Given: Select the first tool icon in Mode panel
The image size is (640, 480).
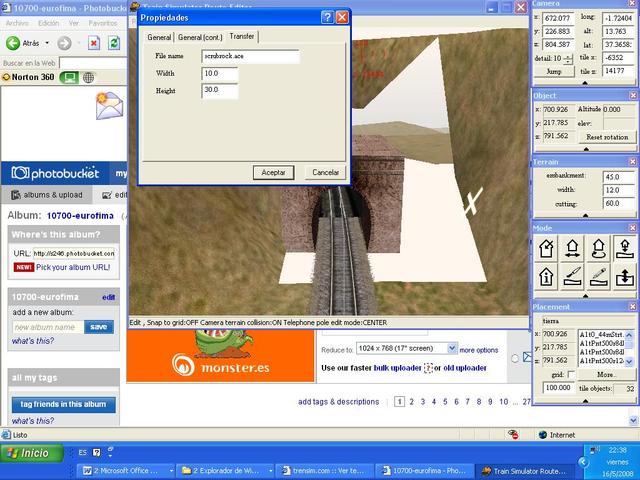Looking at the screenshot, I should tap(547, 248).
